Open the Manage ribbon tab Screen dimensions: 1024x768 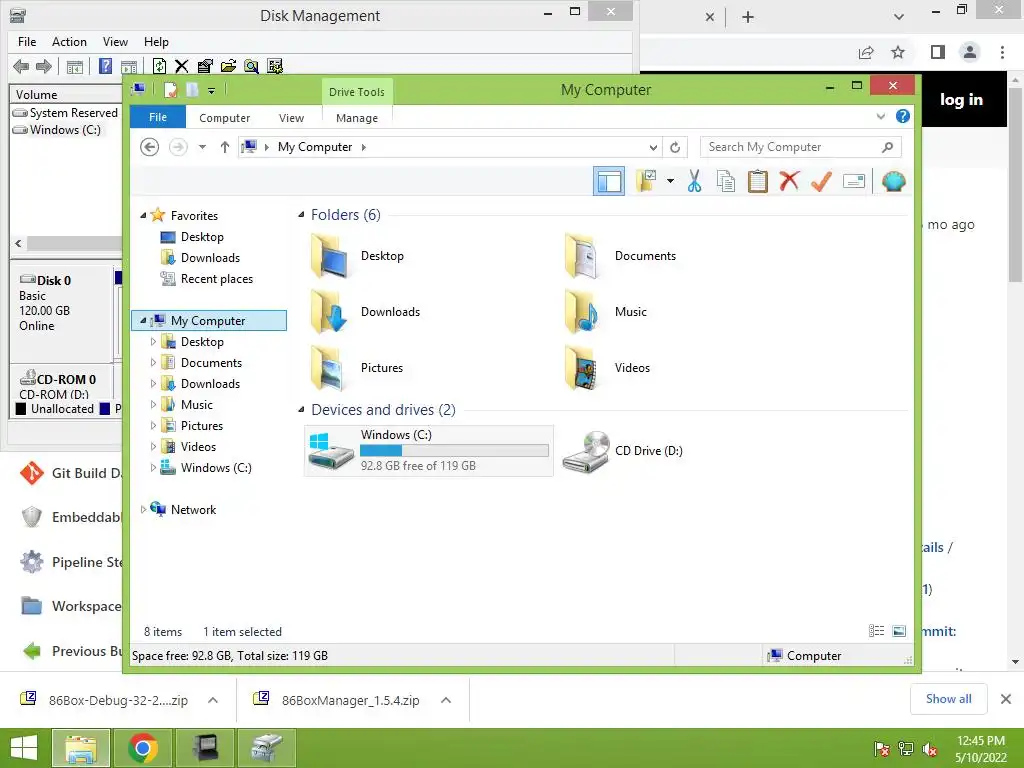pyautogui.click(x=357, y=118)
